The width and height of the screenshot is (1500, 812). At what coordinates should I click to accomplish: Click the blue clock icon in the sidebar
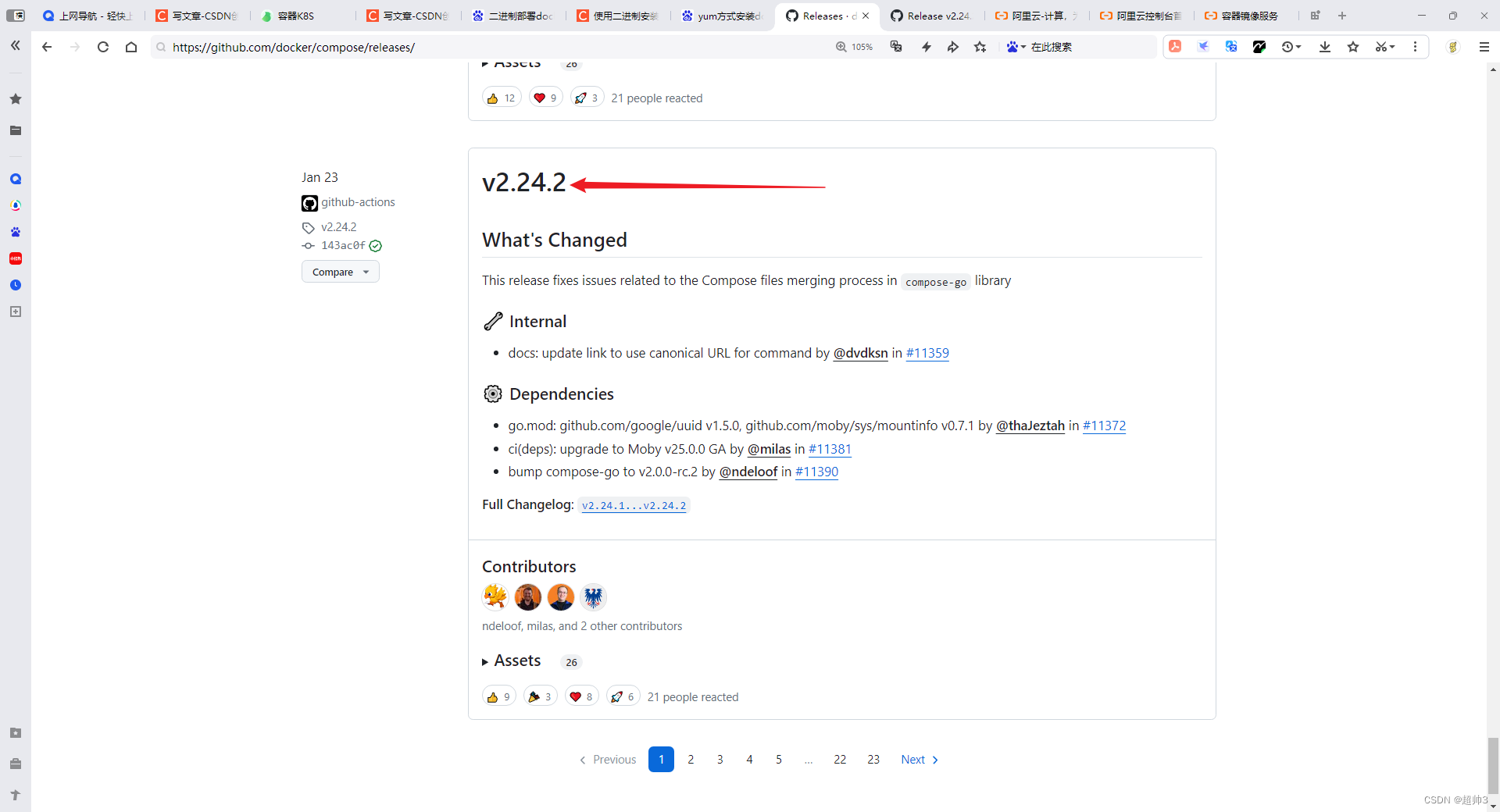tap(16, 285)
